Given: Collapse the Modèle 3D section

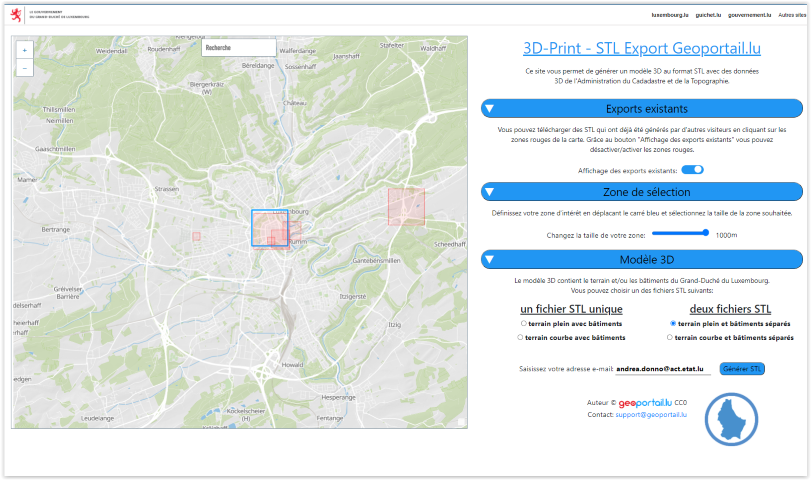Looking at the screenshot, I should 491,259.
